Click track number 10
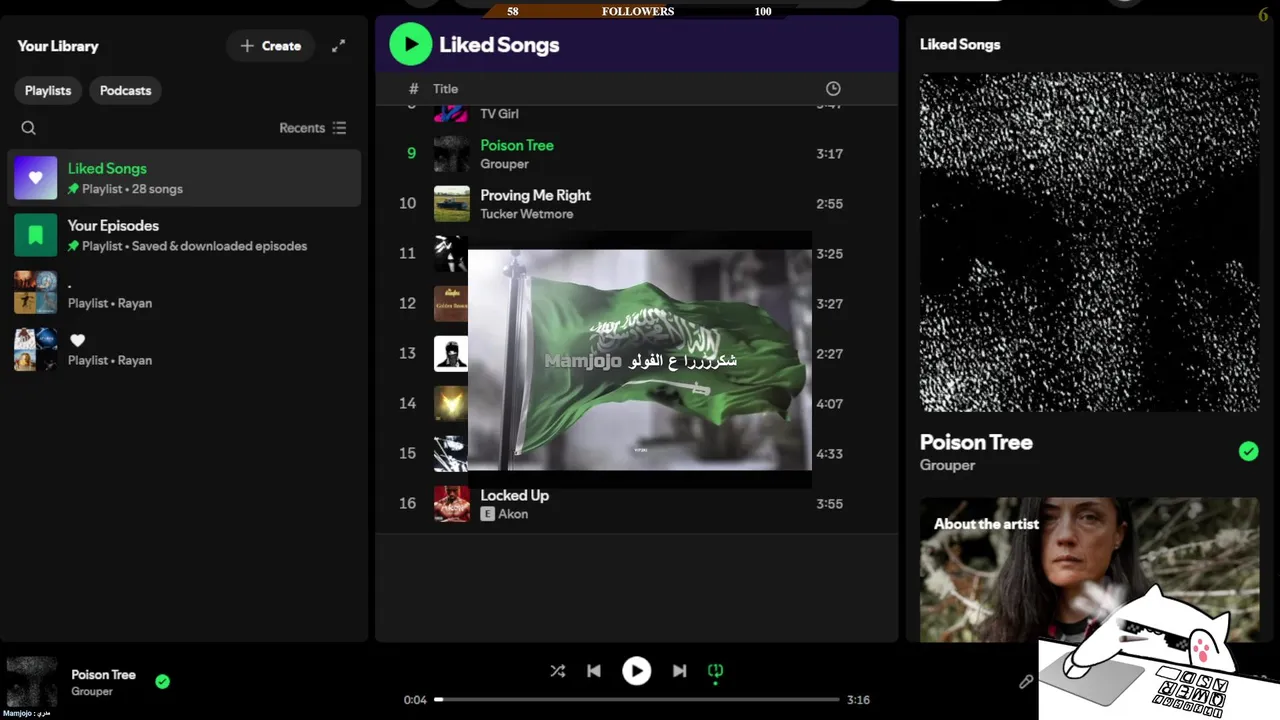 tap(407, 204)
